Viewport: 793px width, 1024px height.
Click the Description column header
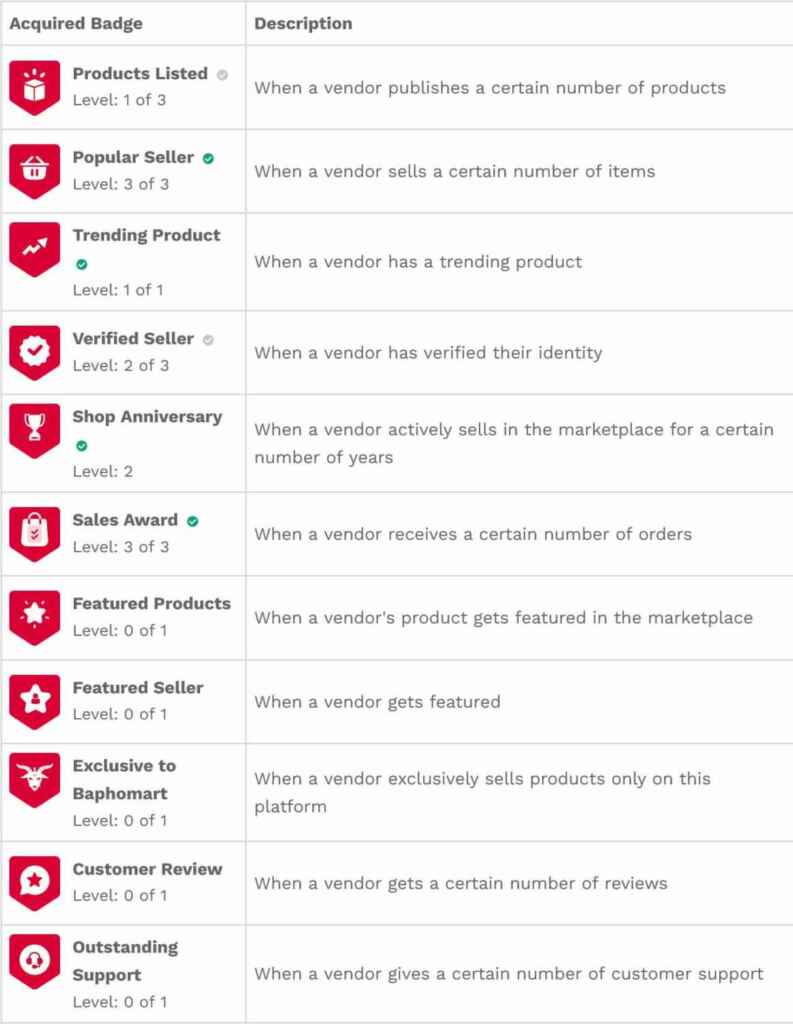click(303, 24)
